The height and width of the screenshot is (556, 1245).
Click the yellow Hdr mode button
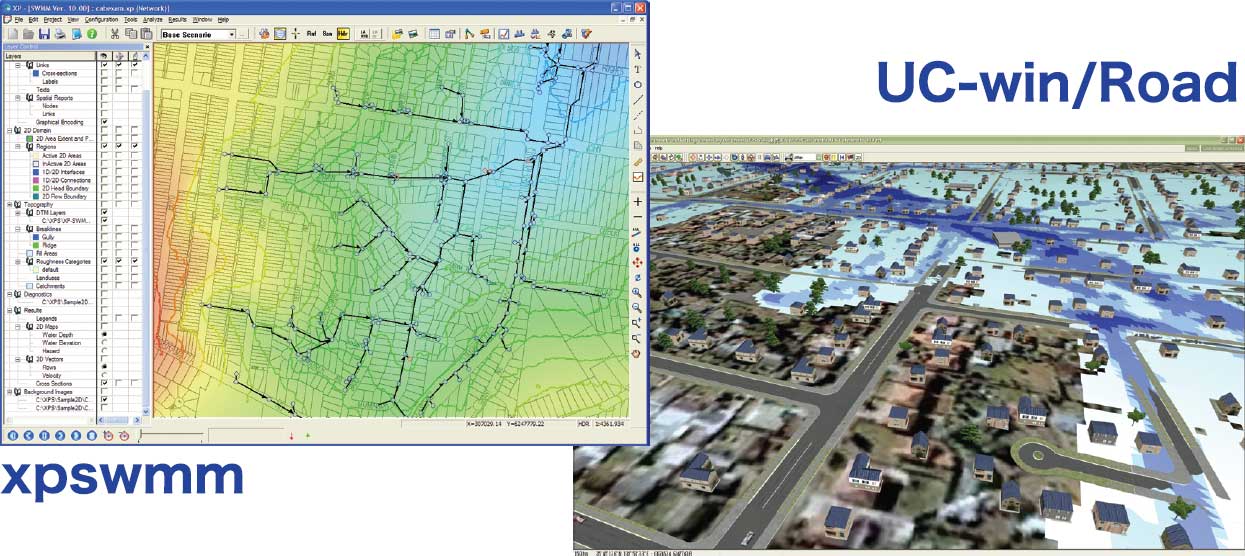pos(343,33)
